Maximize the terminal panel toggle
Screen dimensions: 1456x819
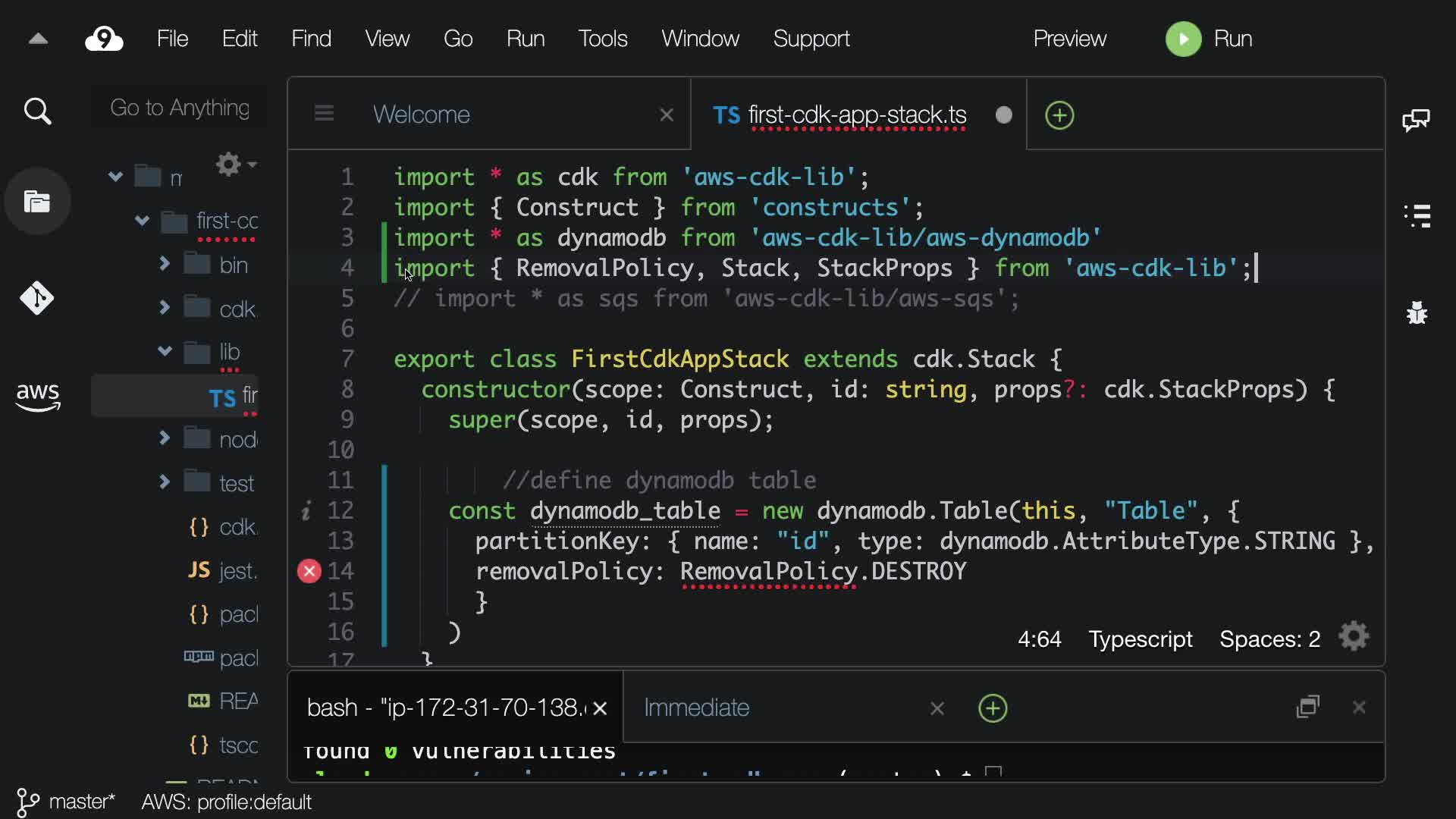pyautogui.click(x=1308, y=708)
